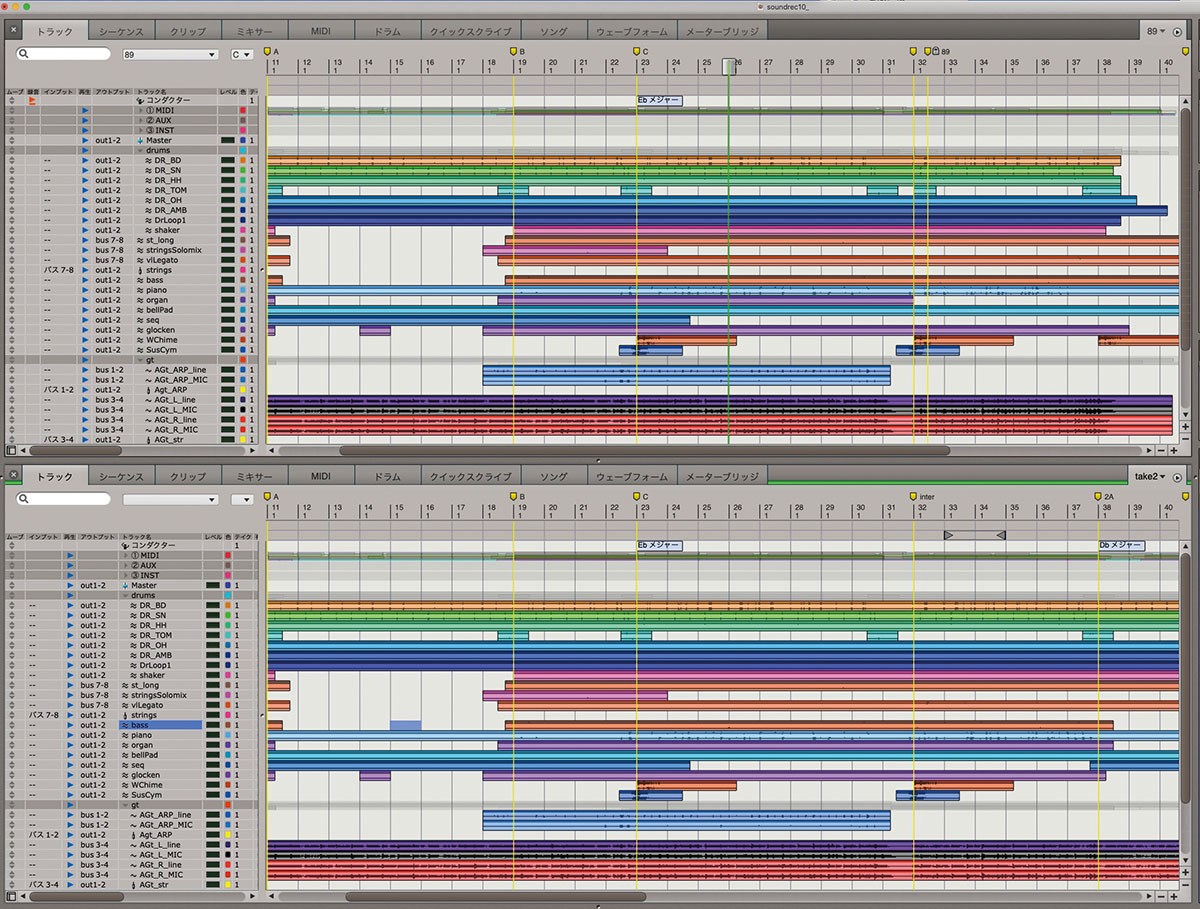Screen dimensions: 1200x909
Task: Toggle play-enable for DR_SN track in take2 window
Action: pos(70,616)
